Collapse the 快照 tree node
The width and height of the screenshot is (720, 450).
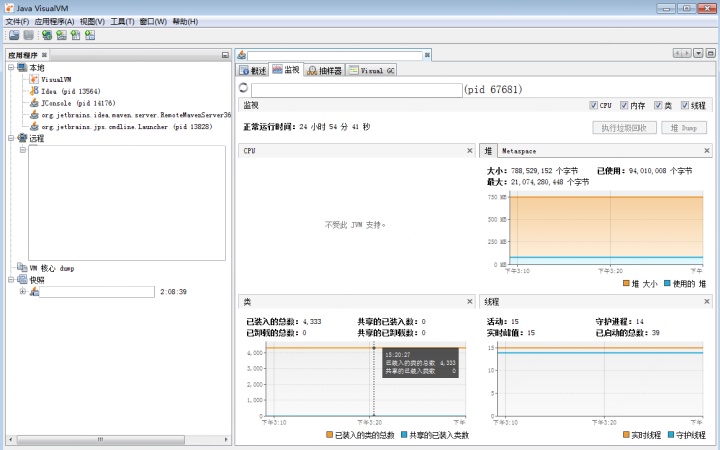11,280
